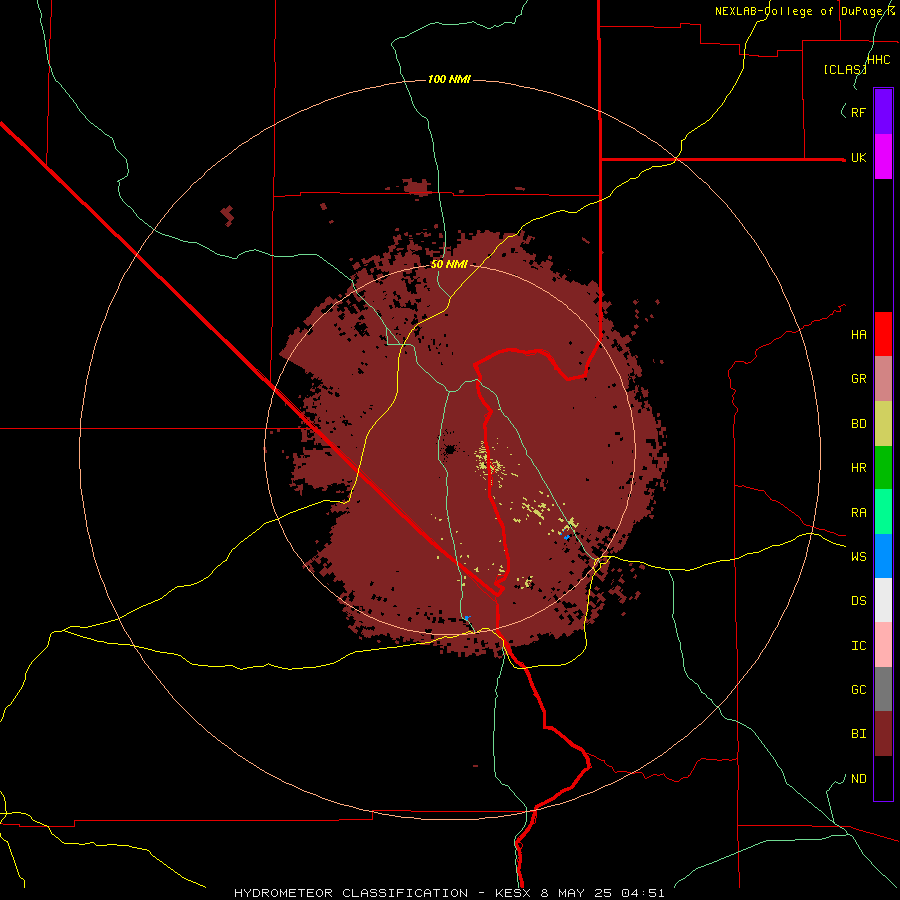Click the light green RA legend swatch

click(x=883, y=512)
